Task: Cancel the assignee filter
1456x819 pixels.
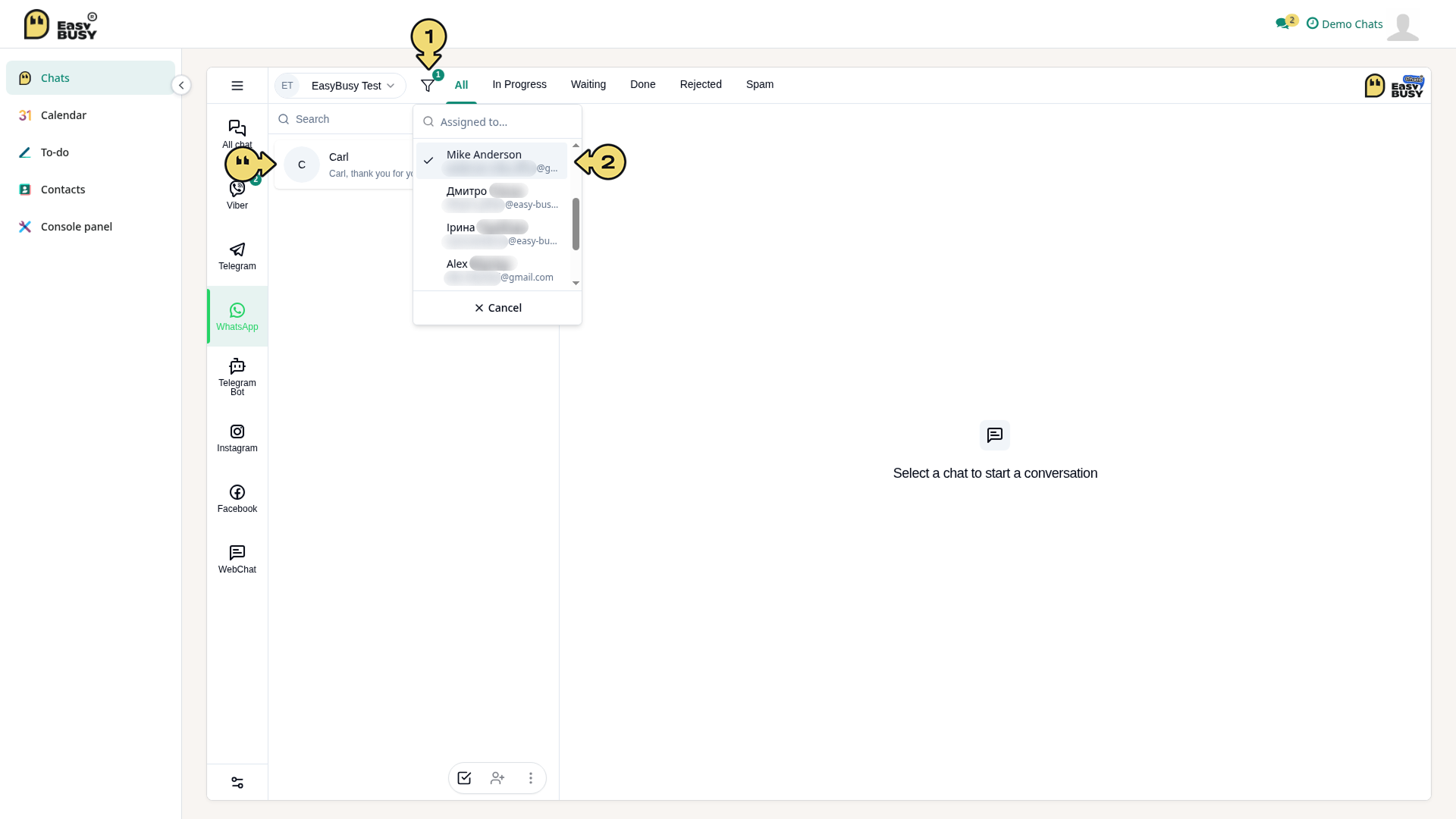Action: (x=497, y=308)
